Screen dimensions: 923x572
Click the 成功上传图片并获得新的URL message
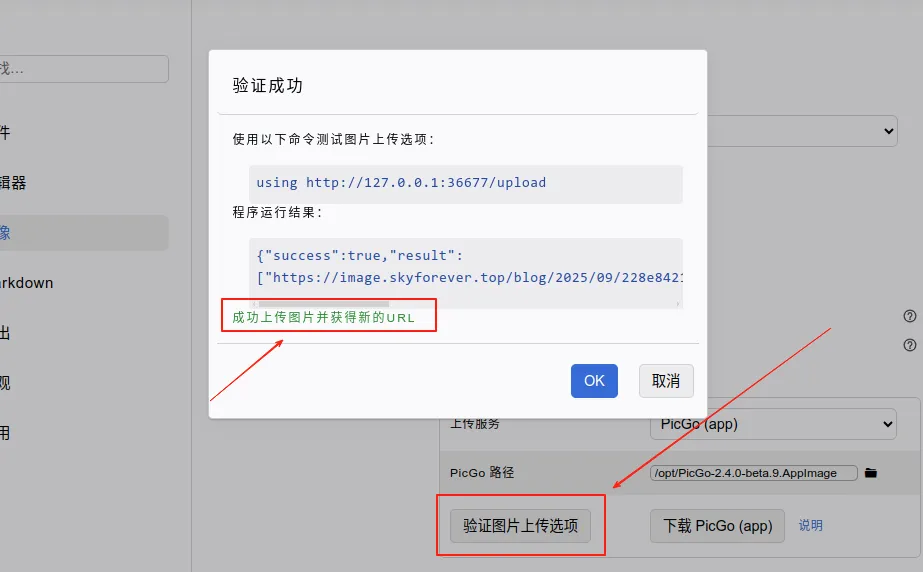pyautogui.click(x=323, y=317)
